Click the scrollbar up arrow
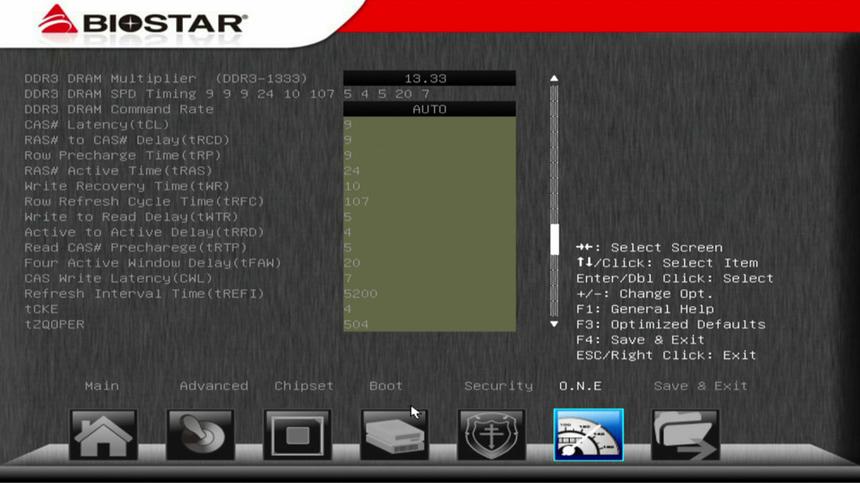 pos(554,78)
